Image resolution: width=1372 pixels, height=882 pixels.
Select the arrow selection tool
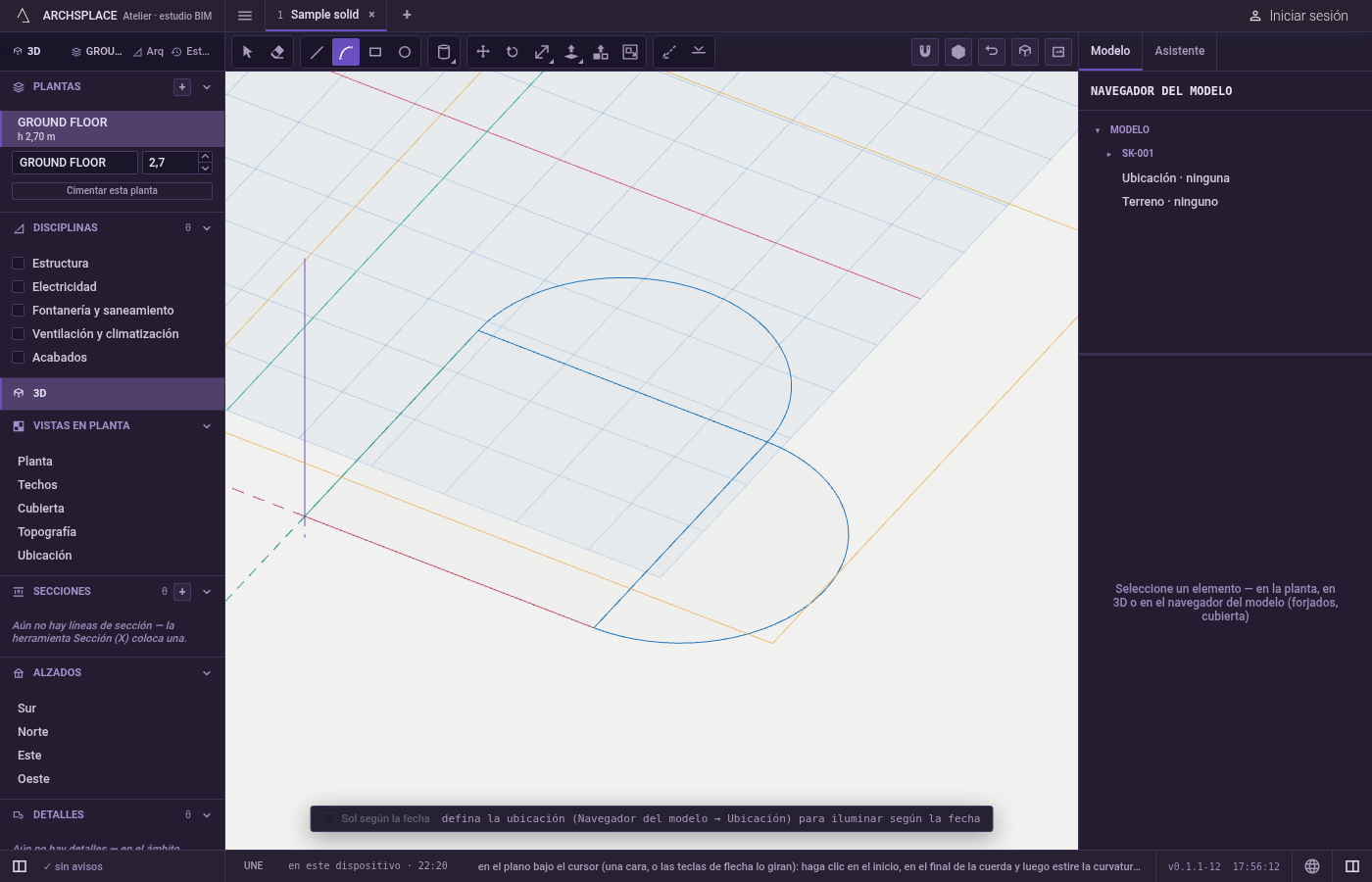point(247,52)
